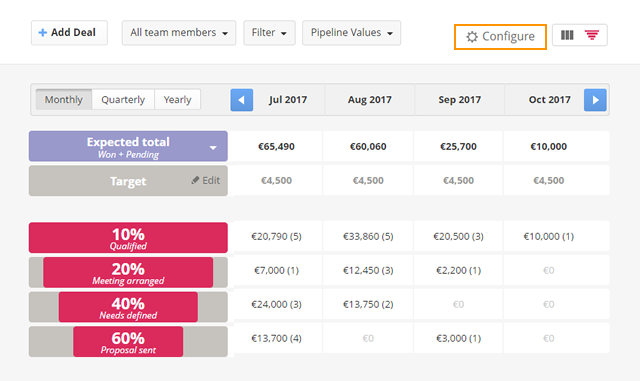This screenshot has width=640, height=381.
Task: Click the previous month arrow
Action: pos(242,100)
